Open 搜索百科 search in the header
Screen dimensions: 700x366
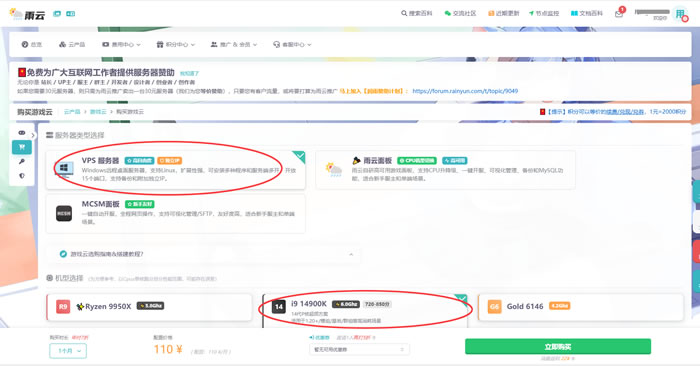[x=417, y=13]
